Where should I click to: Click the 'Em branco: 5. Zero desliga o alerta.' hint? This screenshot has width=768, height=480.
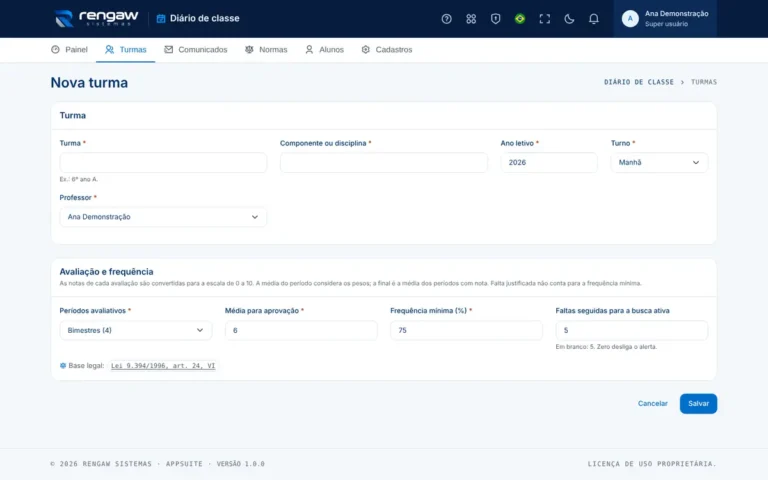coord(606,347)
